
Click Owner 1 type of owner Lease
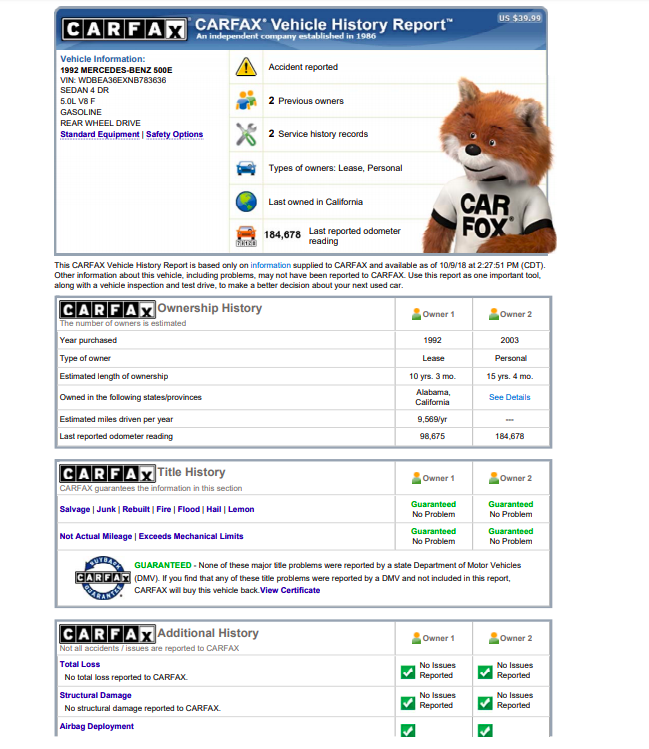[x=433, y=358]
